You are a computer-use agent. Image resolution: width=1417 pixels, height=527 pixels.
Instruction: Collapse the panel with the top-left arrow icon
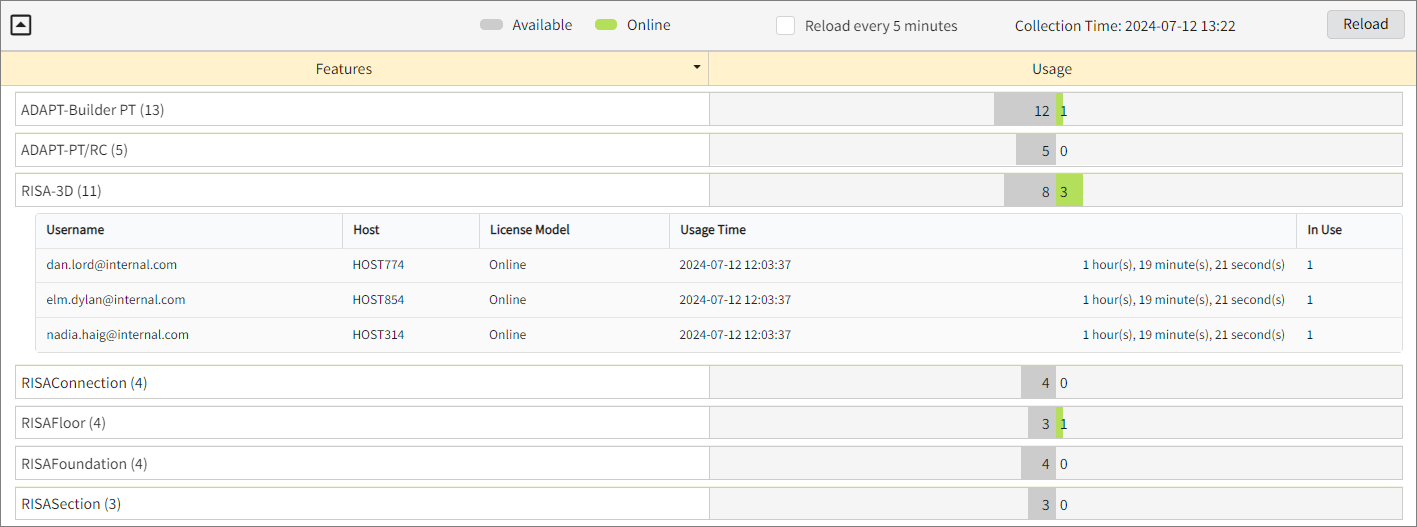[x=21, y=26]
